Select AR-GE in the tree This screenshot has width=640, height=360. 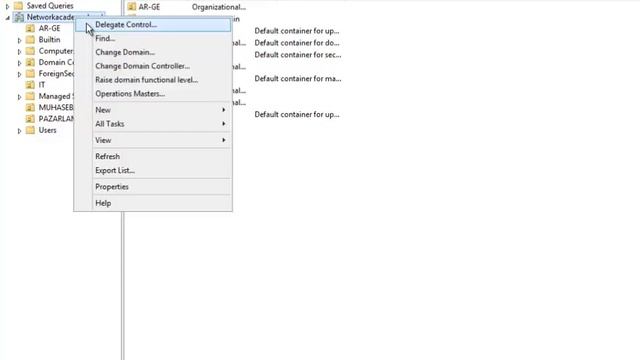49,28
